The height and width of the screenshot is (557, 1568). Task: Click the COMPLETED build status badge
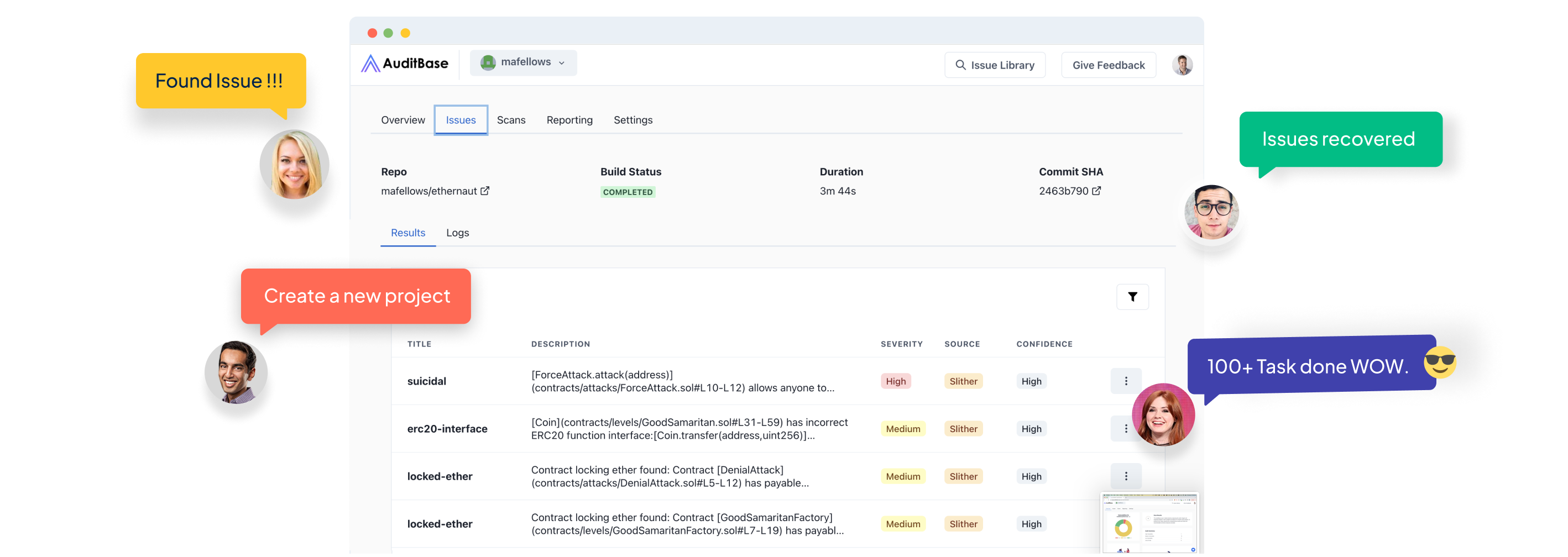(628, 192)
